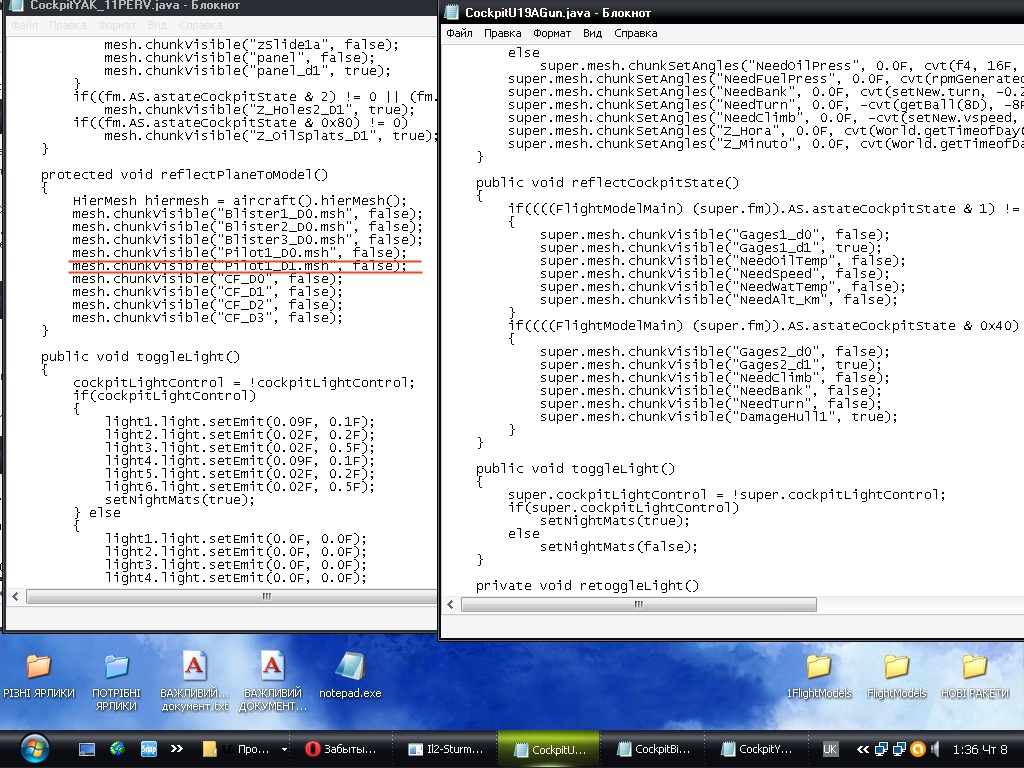Open the FlightModels desktop folder
This screenshot has width=1024, height=768.
pos(897,675)
